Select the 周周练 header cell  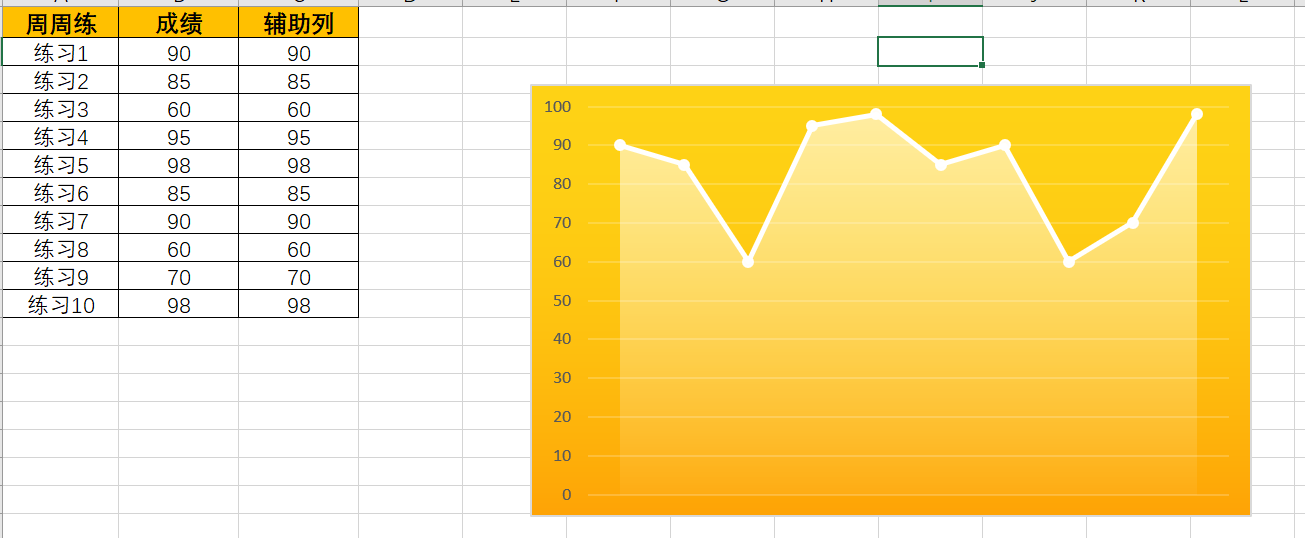coord(60,23)
